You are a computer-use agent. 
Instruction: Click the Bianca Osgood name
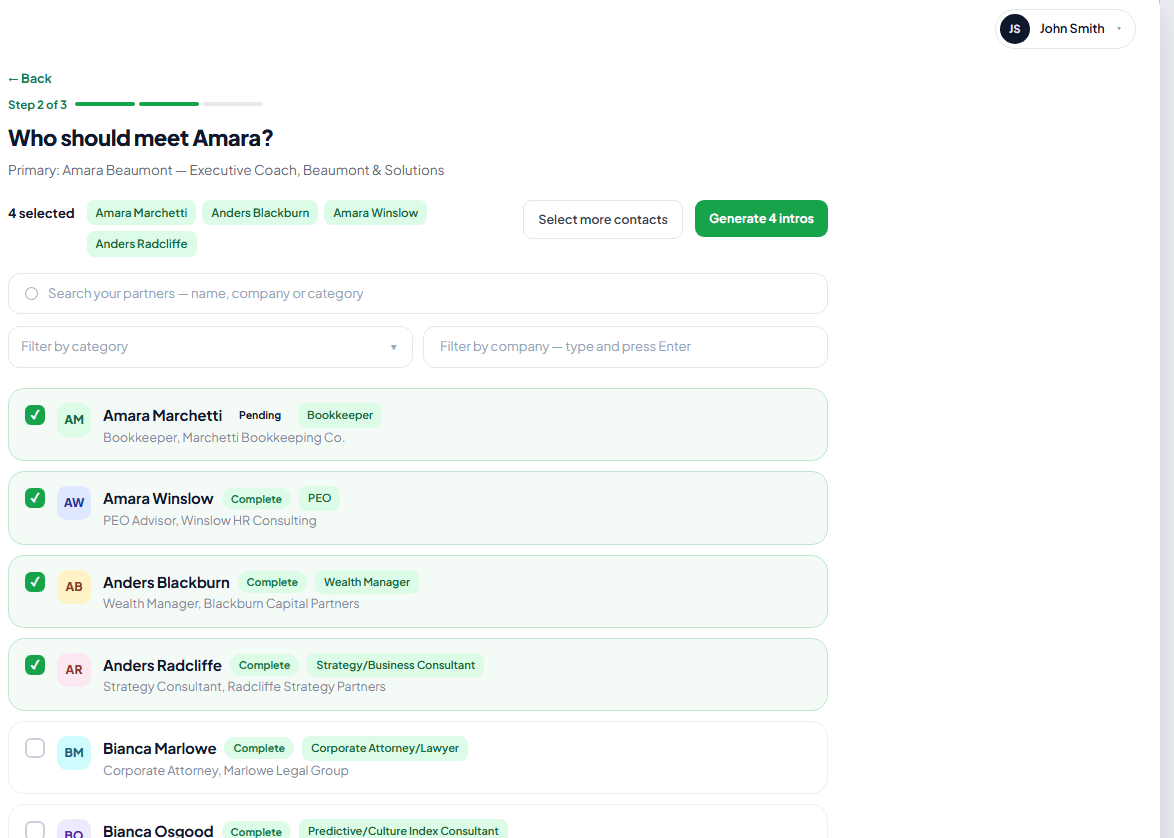[158, 831]
